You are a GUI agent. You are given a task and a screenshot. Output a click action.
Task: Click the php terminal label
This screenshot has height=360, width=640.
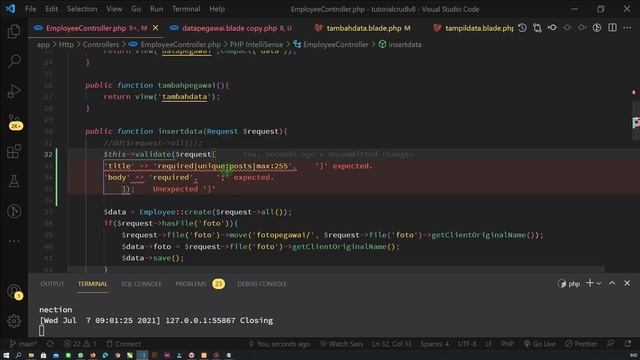pos(569,284)
